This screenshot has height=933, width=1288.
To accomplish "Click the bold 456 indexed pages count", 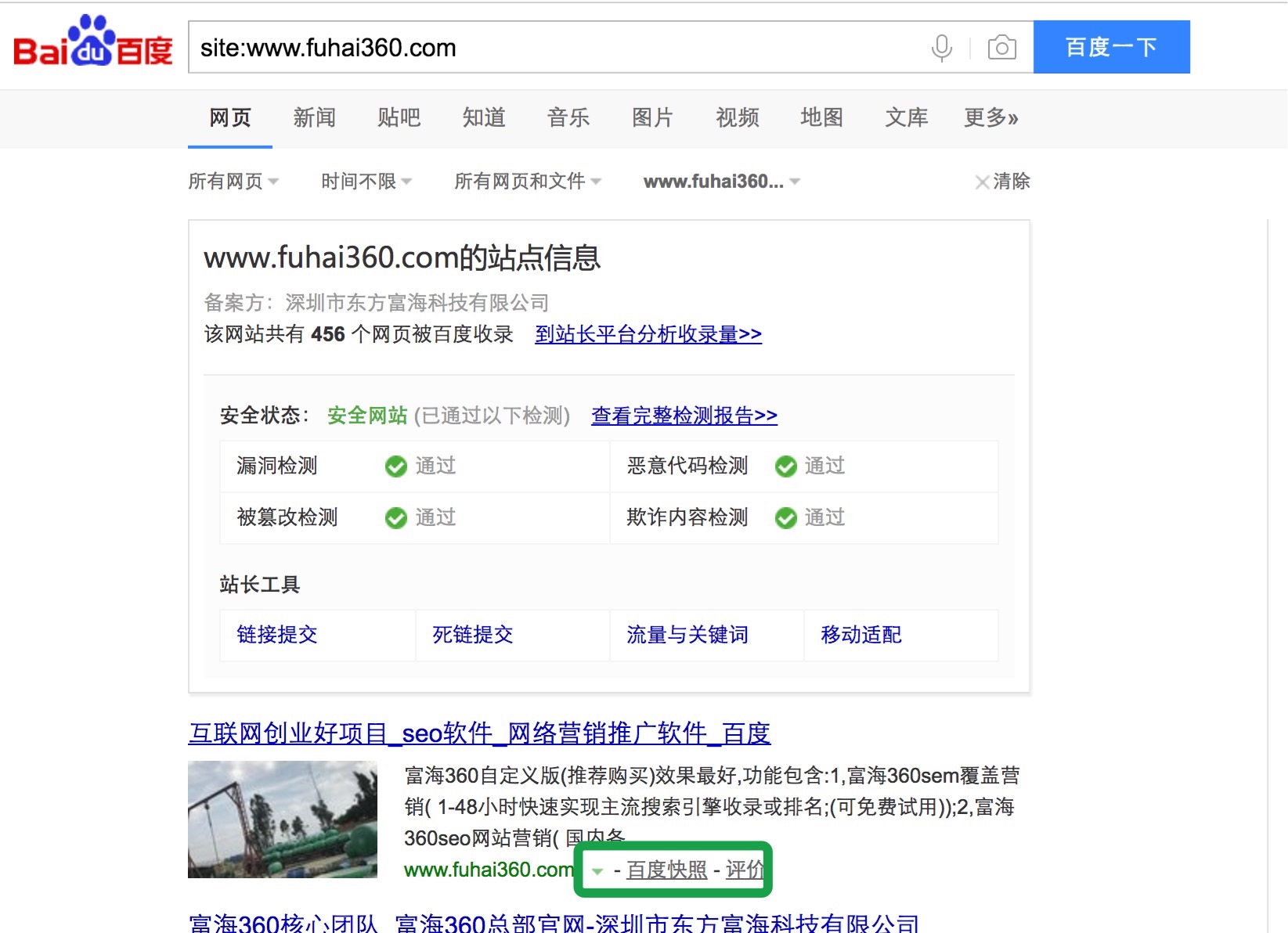I will tap(328, 334).
